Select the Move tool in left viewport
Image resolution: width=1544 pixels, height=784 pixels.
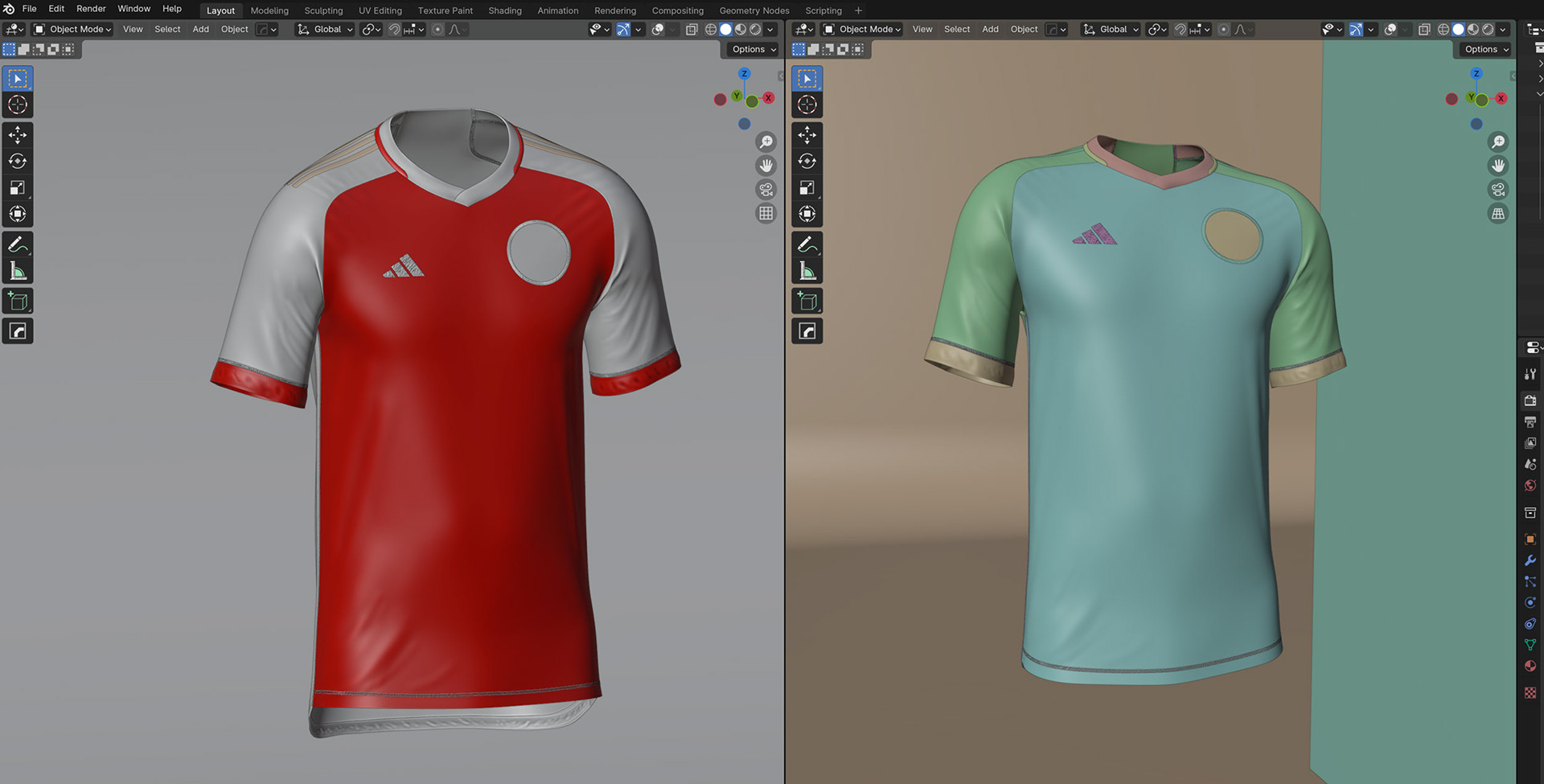click(x=18, y=135)
